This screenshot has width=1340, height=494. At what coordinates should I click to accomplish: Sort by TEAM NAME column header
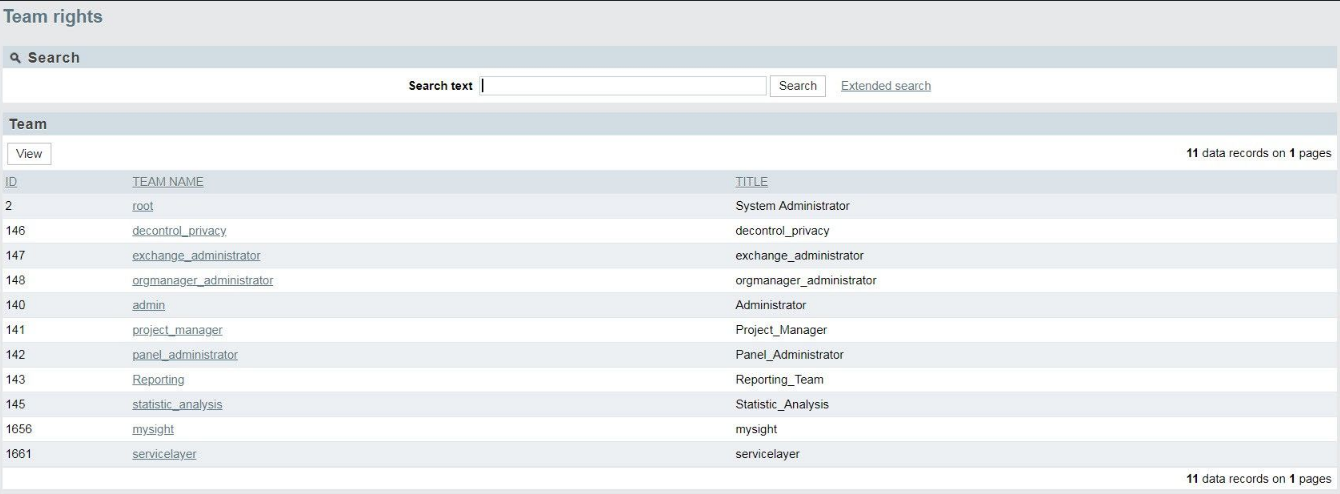coord(168,182)
